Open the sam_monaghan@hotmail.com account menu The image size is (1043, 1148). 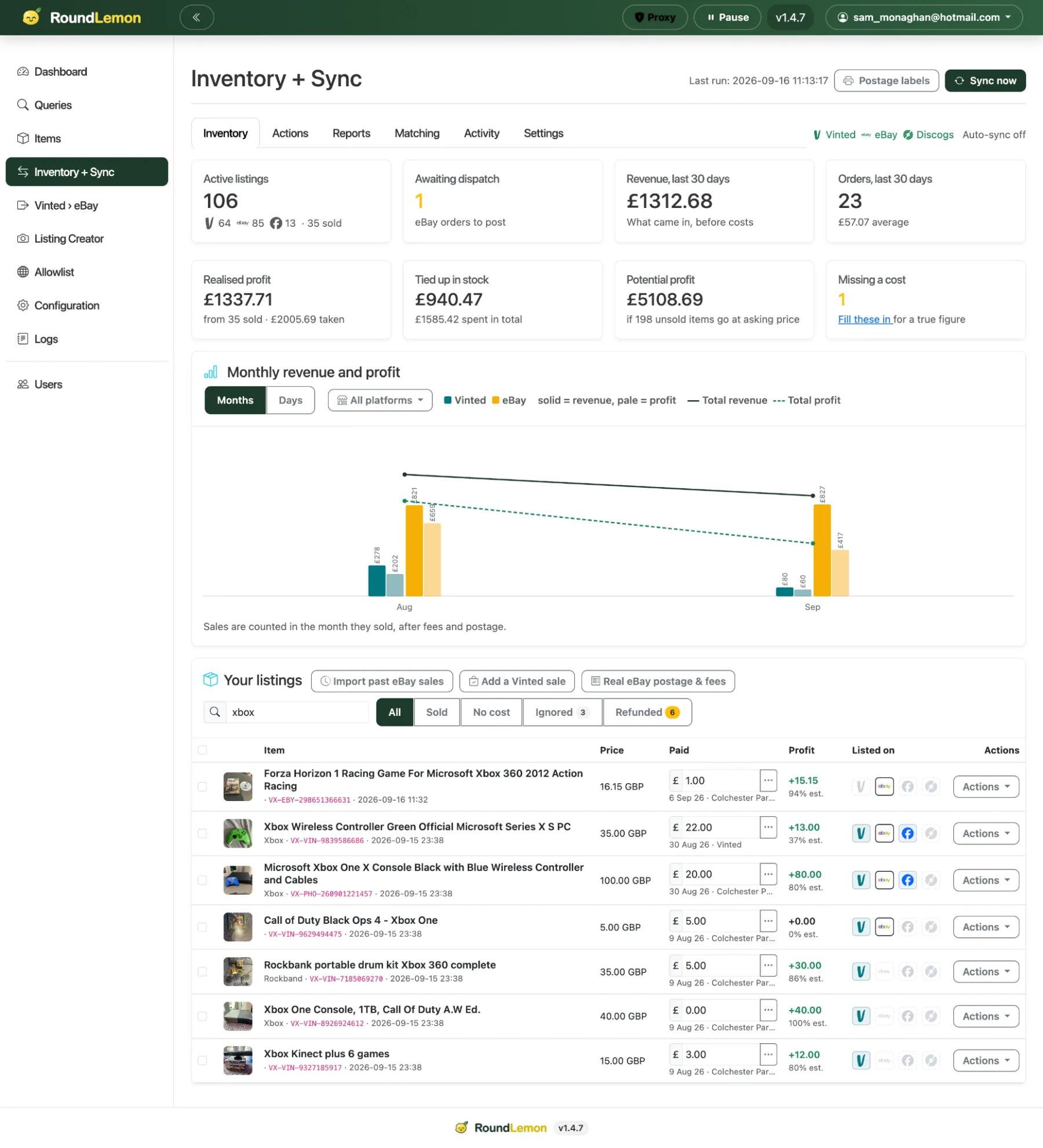[x=924, y=17]
